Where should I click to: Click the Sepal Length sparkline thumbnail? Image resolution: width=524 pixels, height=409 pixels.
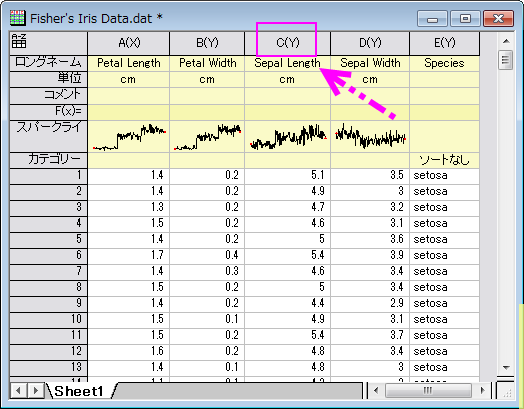point(287,136)
